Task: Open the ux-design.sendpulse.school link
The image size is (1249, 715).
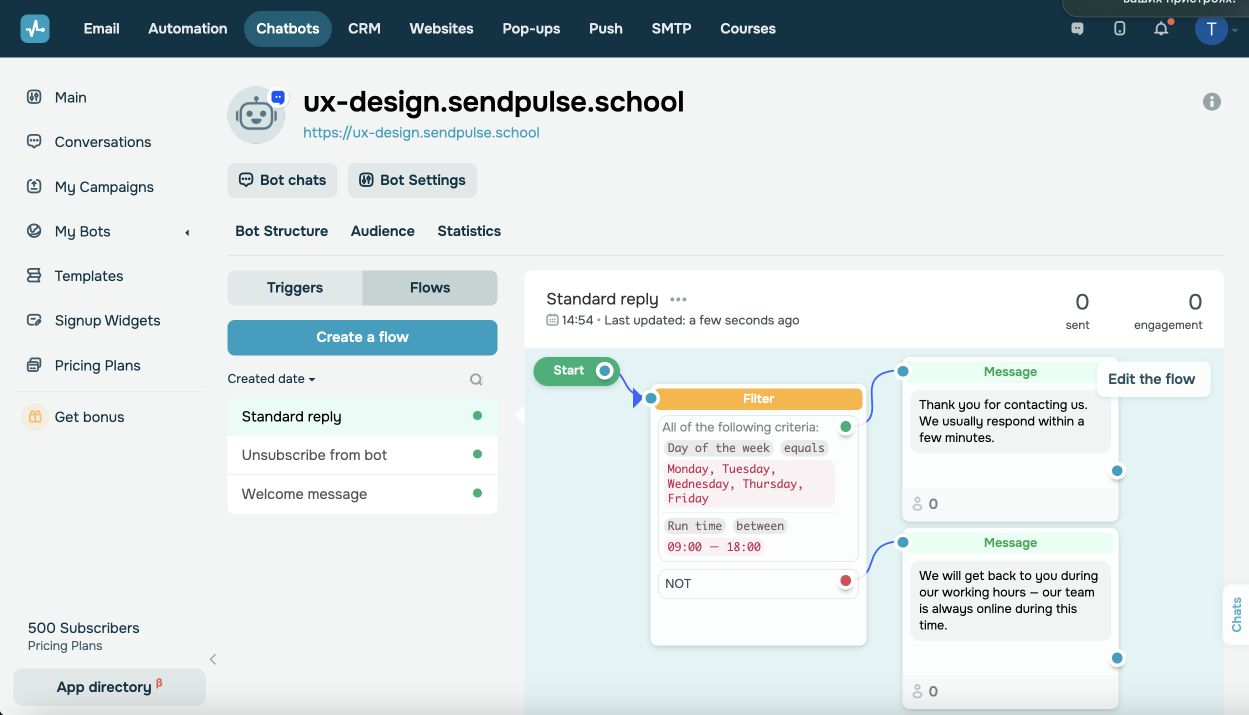Action: click(x=421, y=132)
